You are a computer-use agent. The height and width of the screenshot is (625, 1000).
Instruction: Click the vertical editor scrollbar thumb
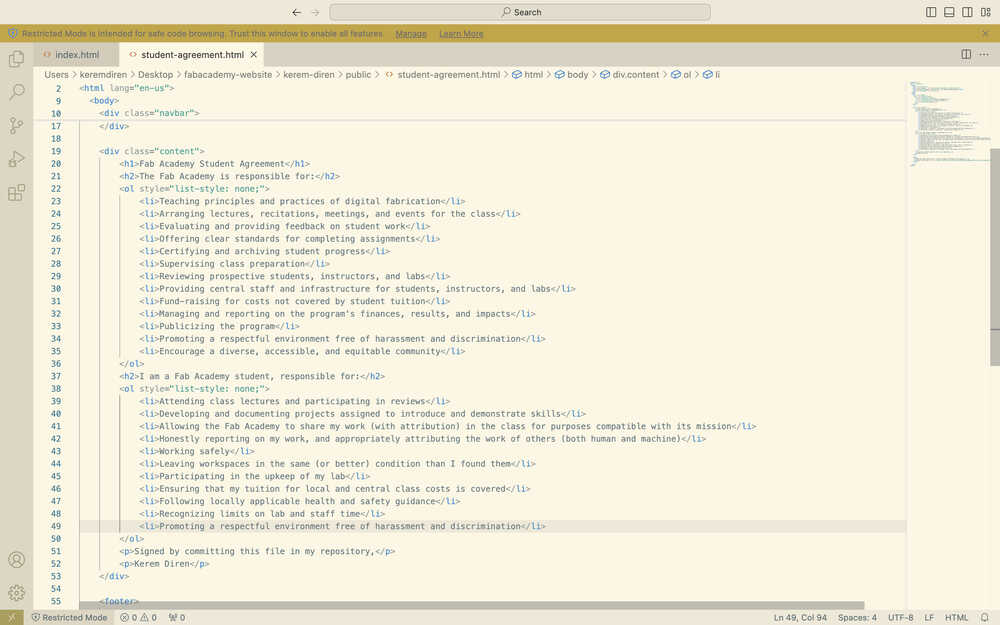pyautogui.click(x=995, y=257)
